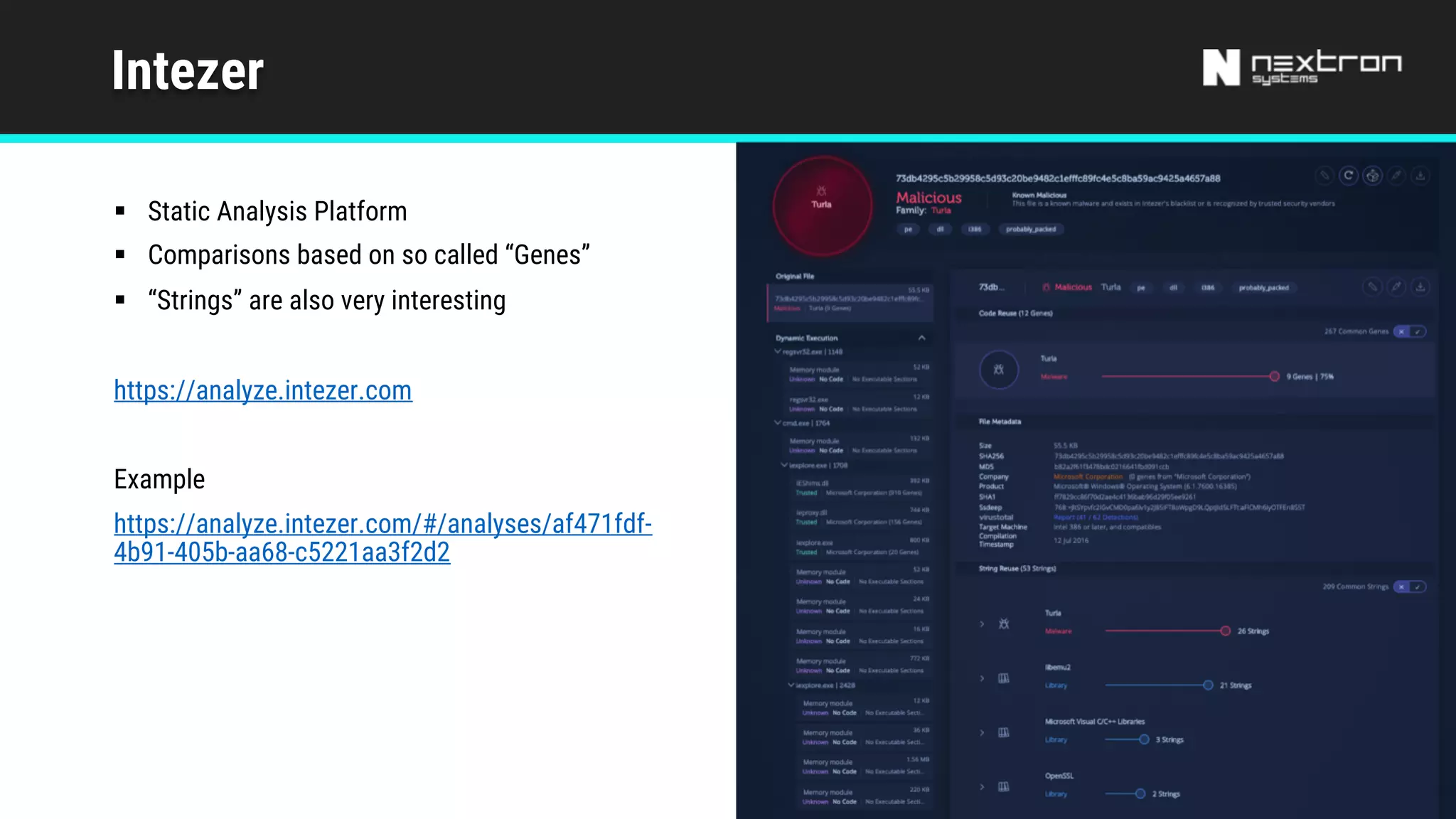Click the eyedropper icon in the 73db file panel
The image size is (1456, 819).
coord(1397,287)
